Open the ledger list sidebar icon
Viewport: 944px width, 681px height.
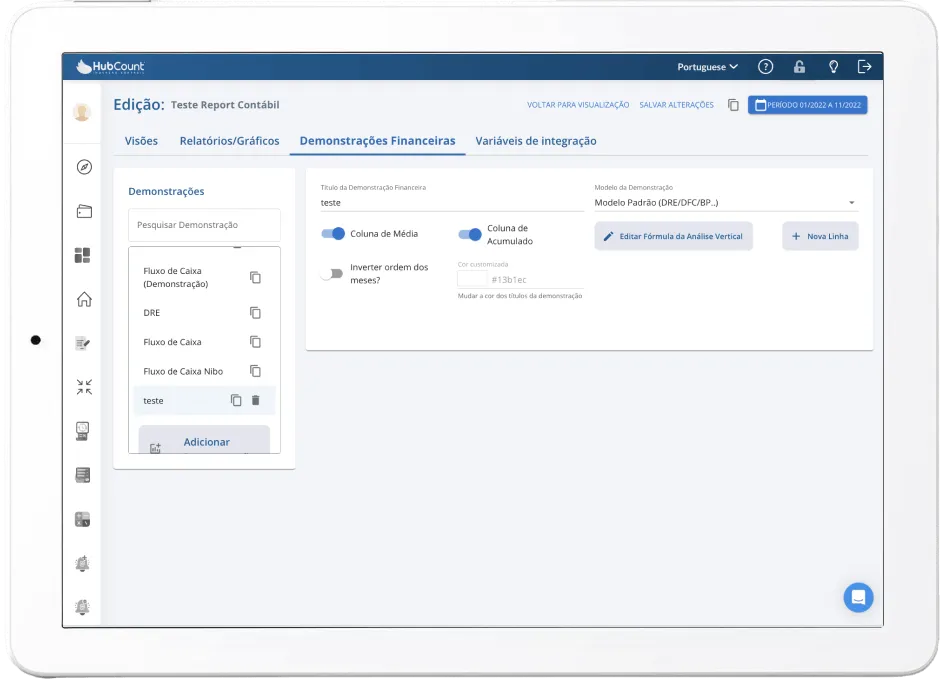point(82,475)
